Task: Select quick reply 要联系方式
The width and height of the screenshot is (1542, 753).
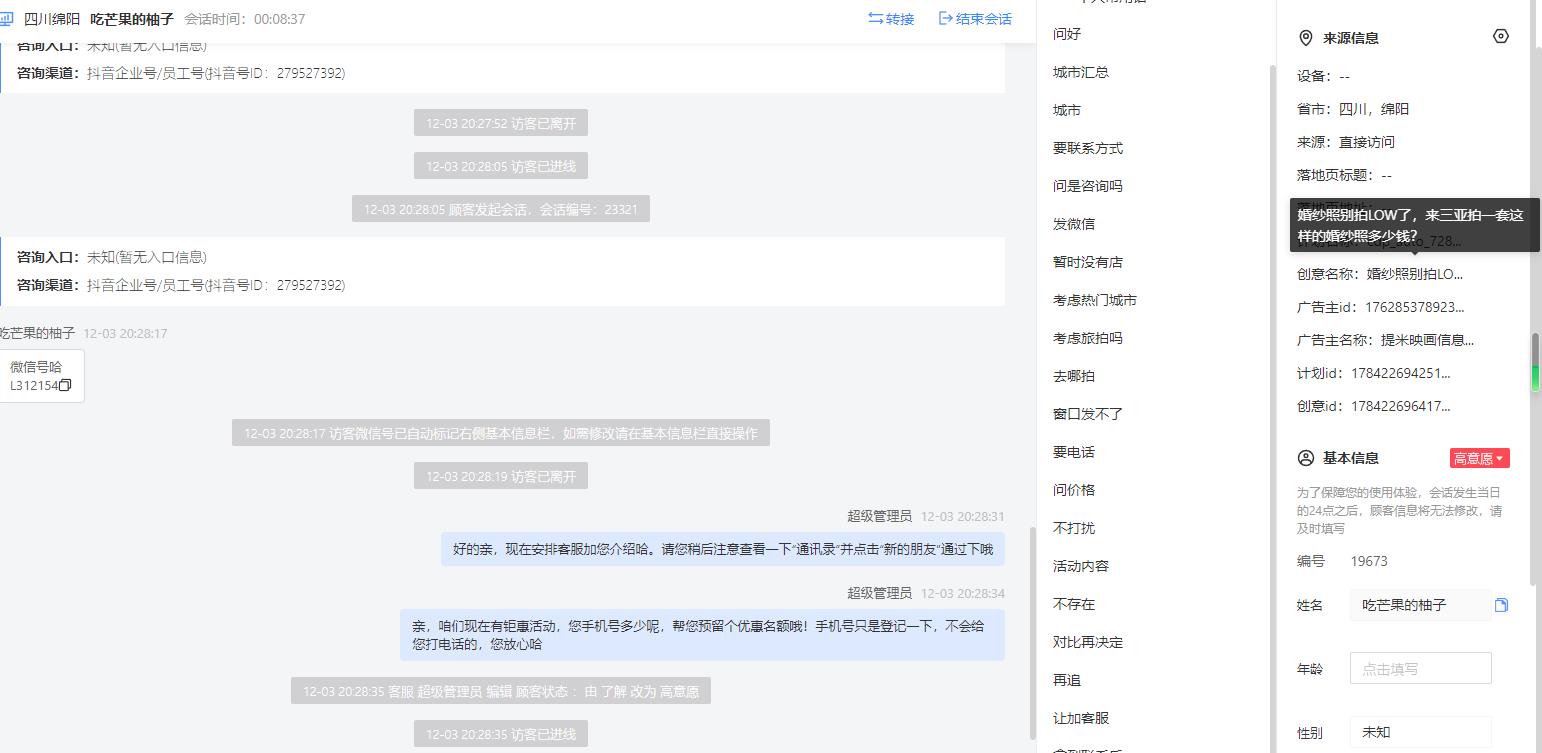Action: point(1088,148)
